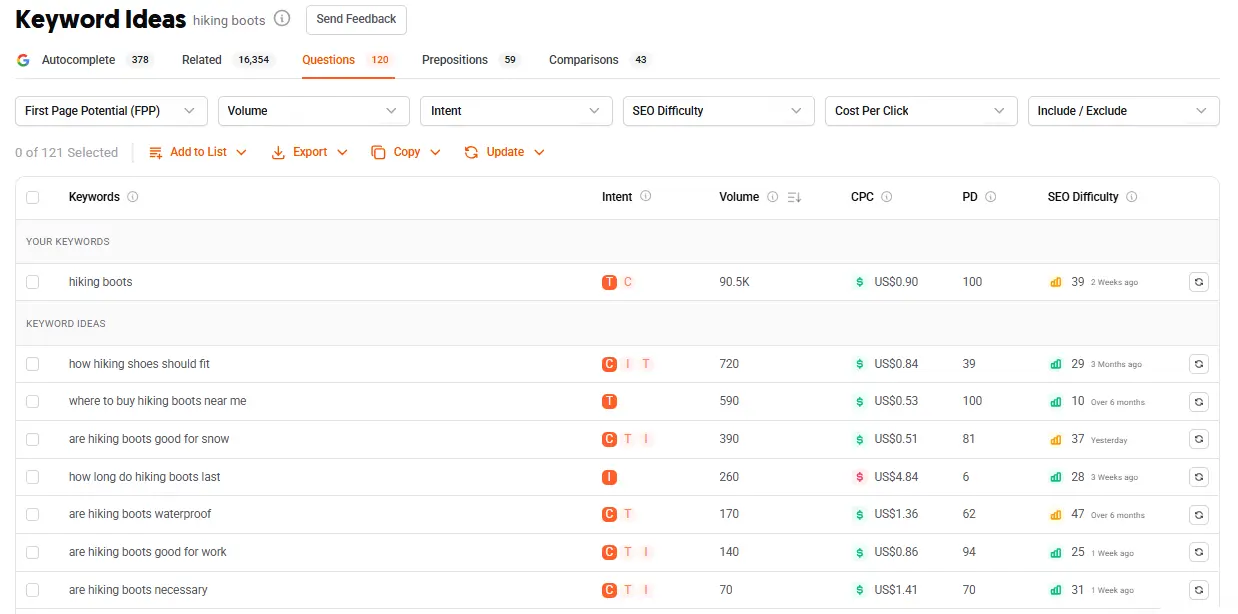
Task: Click the US$0.90 CPC value
Action: click(x=896, y=282)
